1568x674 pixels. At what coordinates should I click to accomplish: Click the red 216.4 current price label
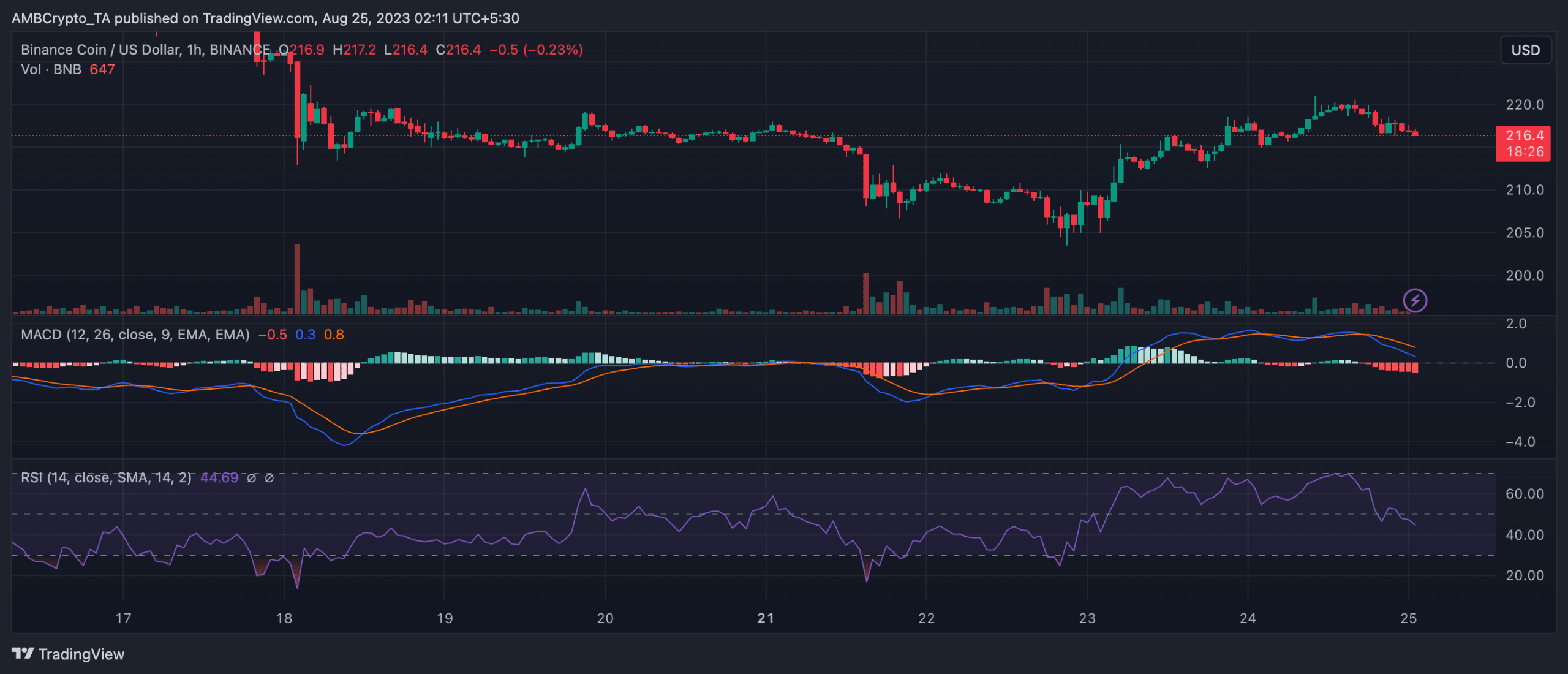point(1523,143)
